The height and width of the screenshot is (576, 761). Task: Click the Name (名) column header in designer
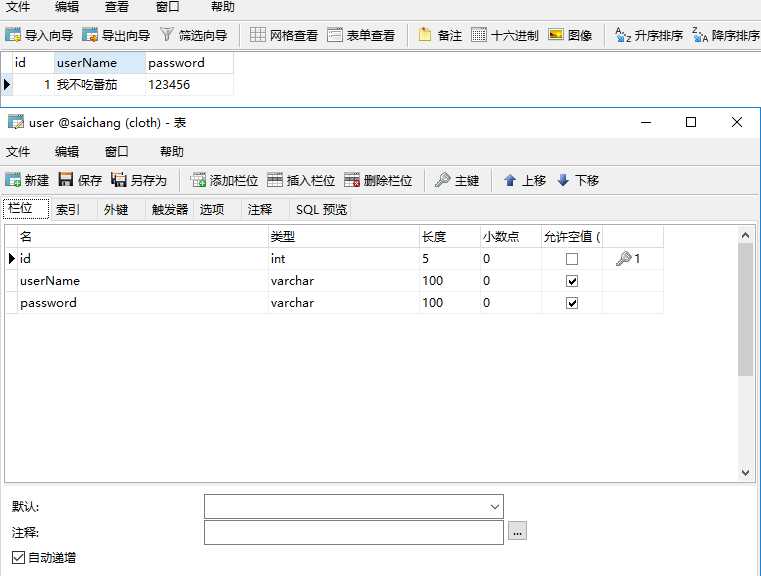(x=143, y=236)
